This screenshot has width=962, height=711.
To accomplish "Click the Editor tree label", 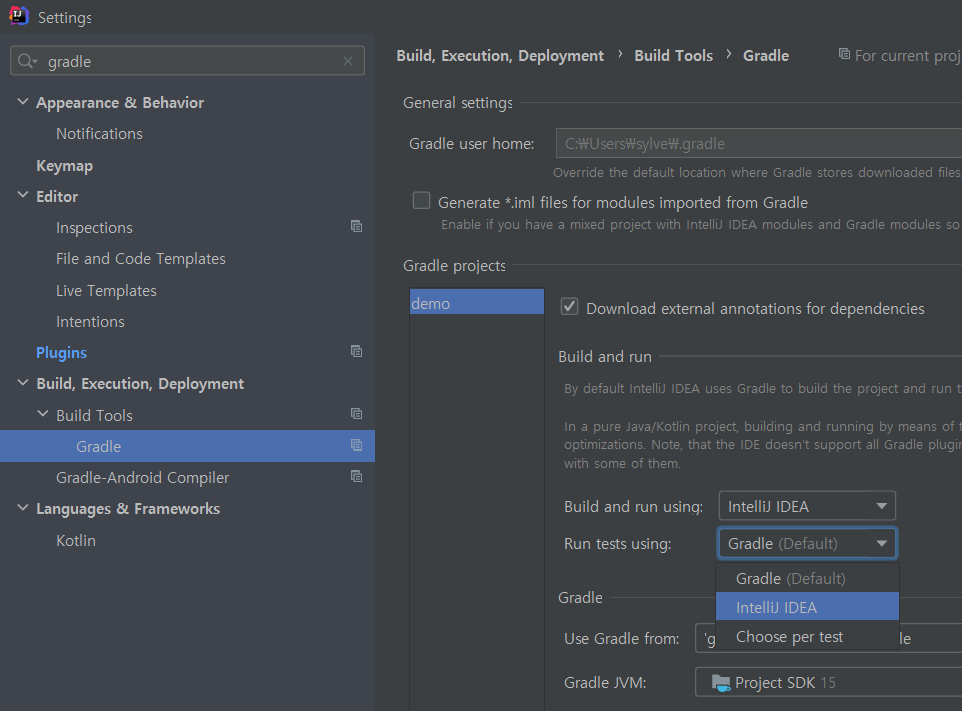I will (x=56, y=196).
